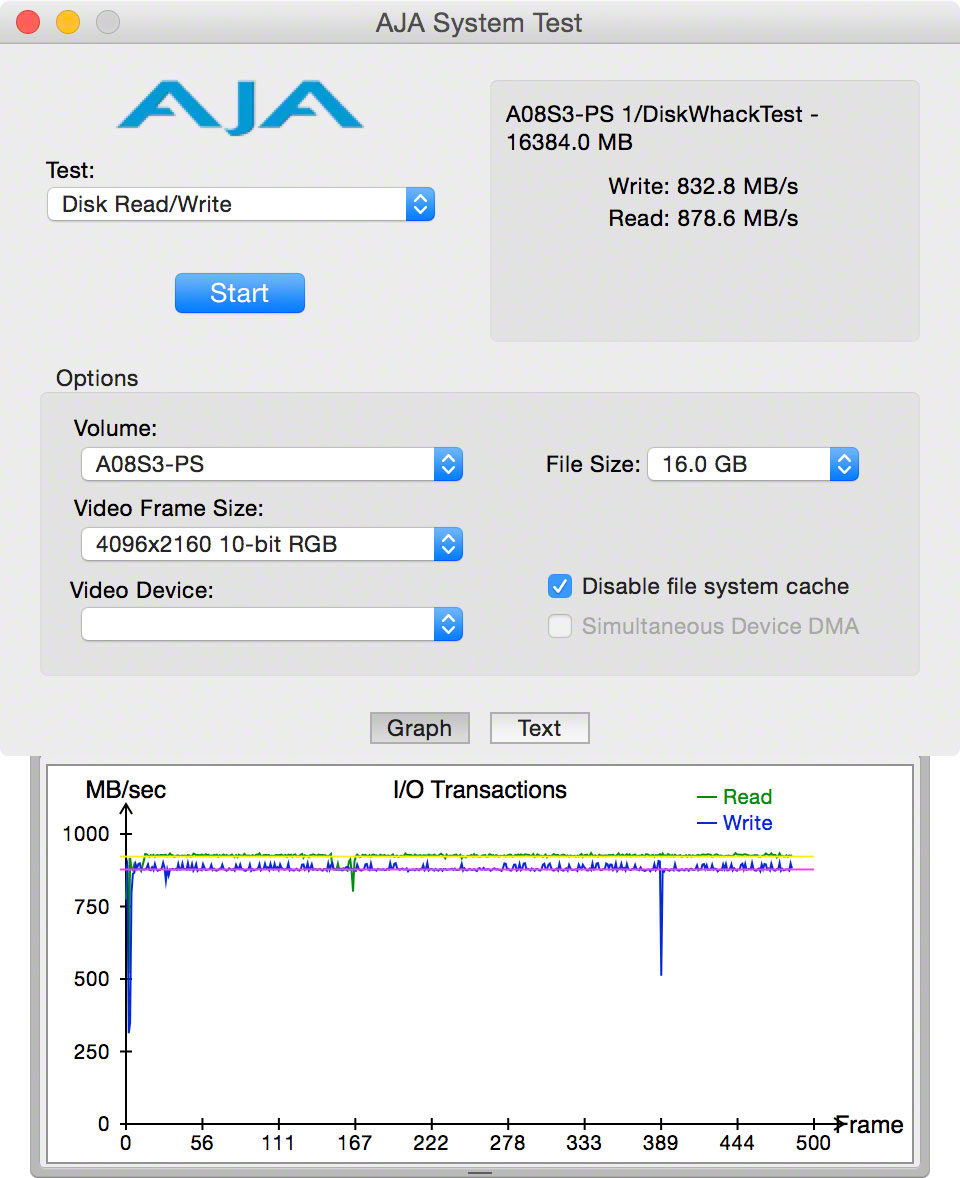Close the AJA System Test window
The height and width of the screenshot is (1178, 960).
(x=28, y=23)
